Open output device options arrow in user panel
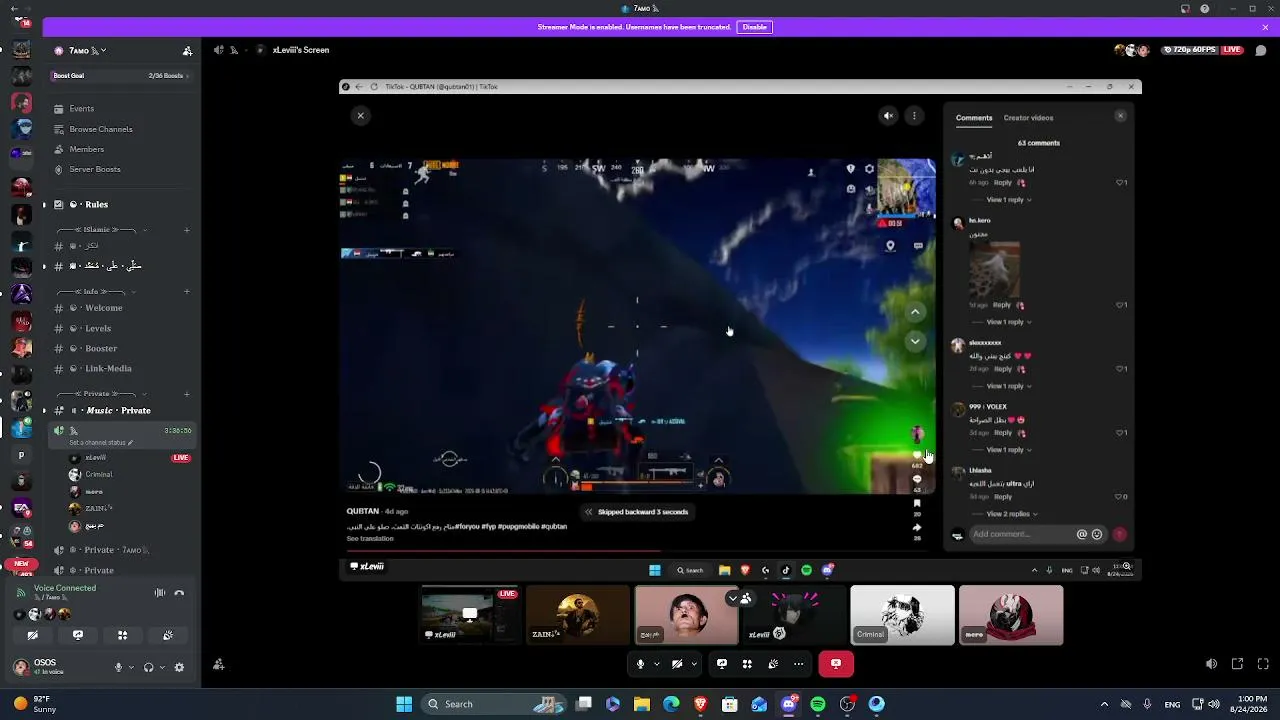Viewport: 1280px width, 720px height. click(162, 667)
